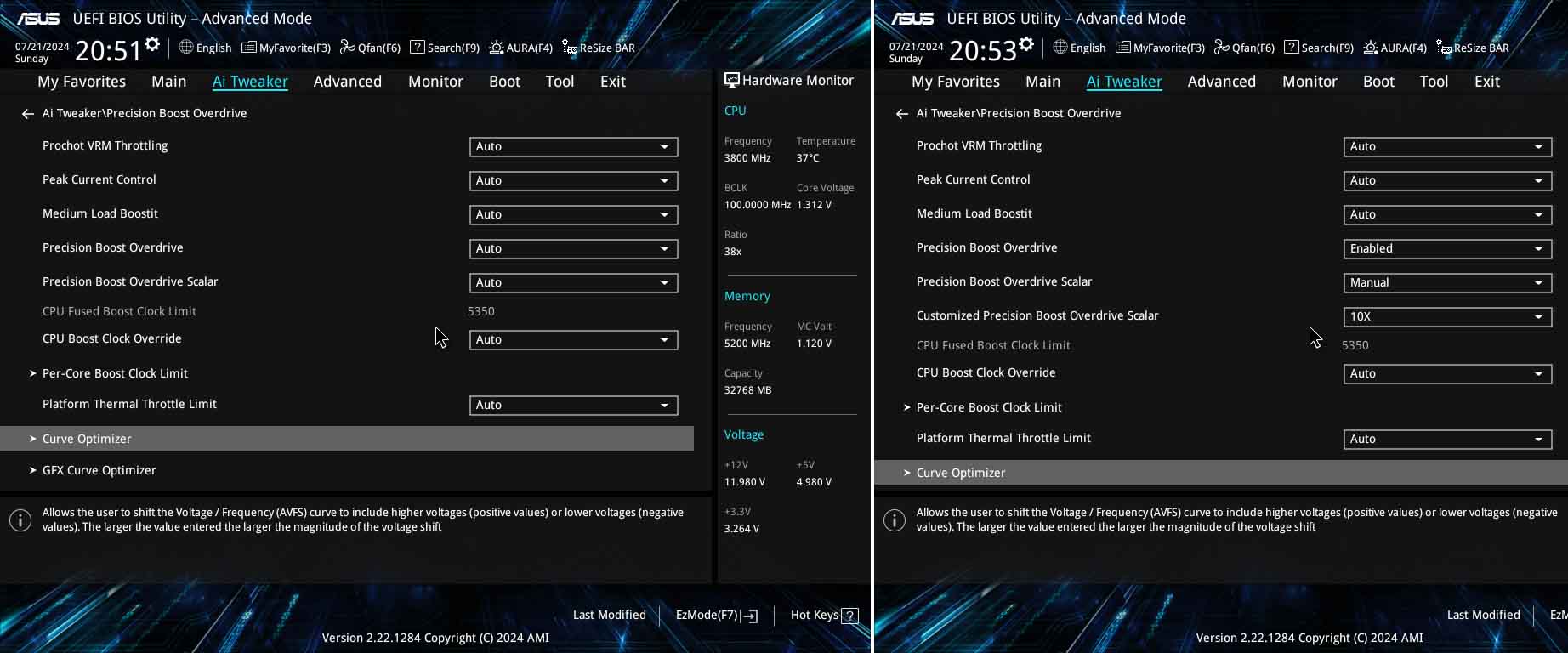Open Medium Load Boostit dropdown in left screen
This screenshot has height=653, width=1568.
tap(573, 214)
